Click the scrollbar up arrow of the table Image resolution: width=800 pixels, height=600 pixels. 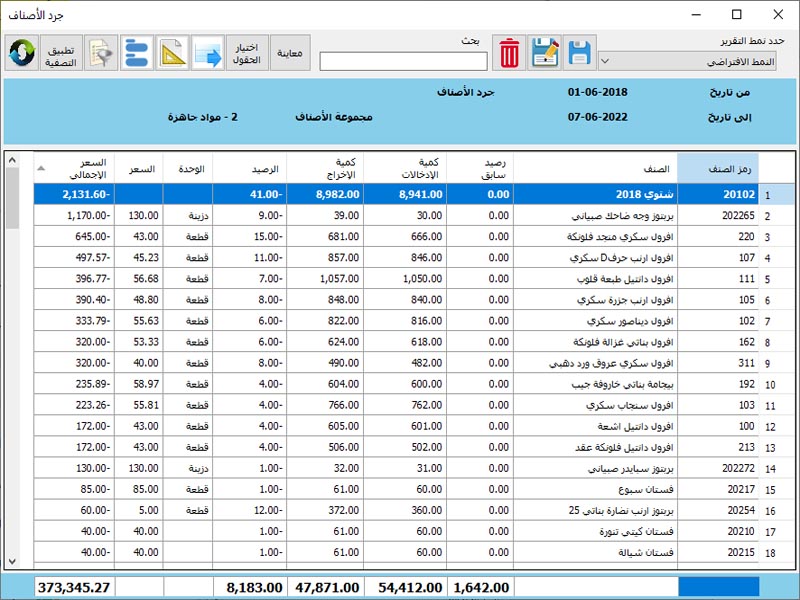(x=12, y=160)
